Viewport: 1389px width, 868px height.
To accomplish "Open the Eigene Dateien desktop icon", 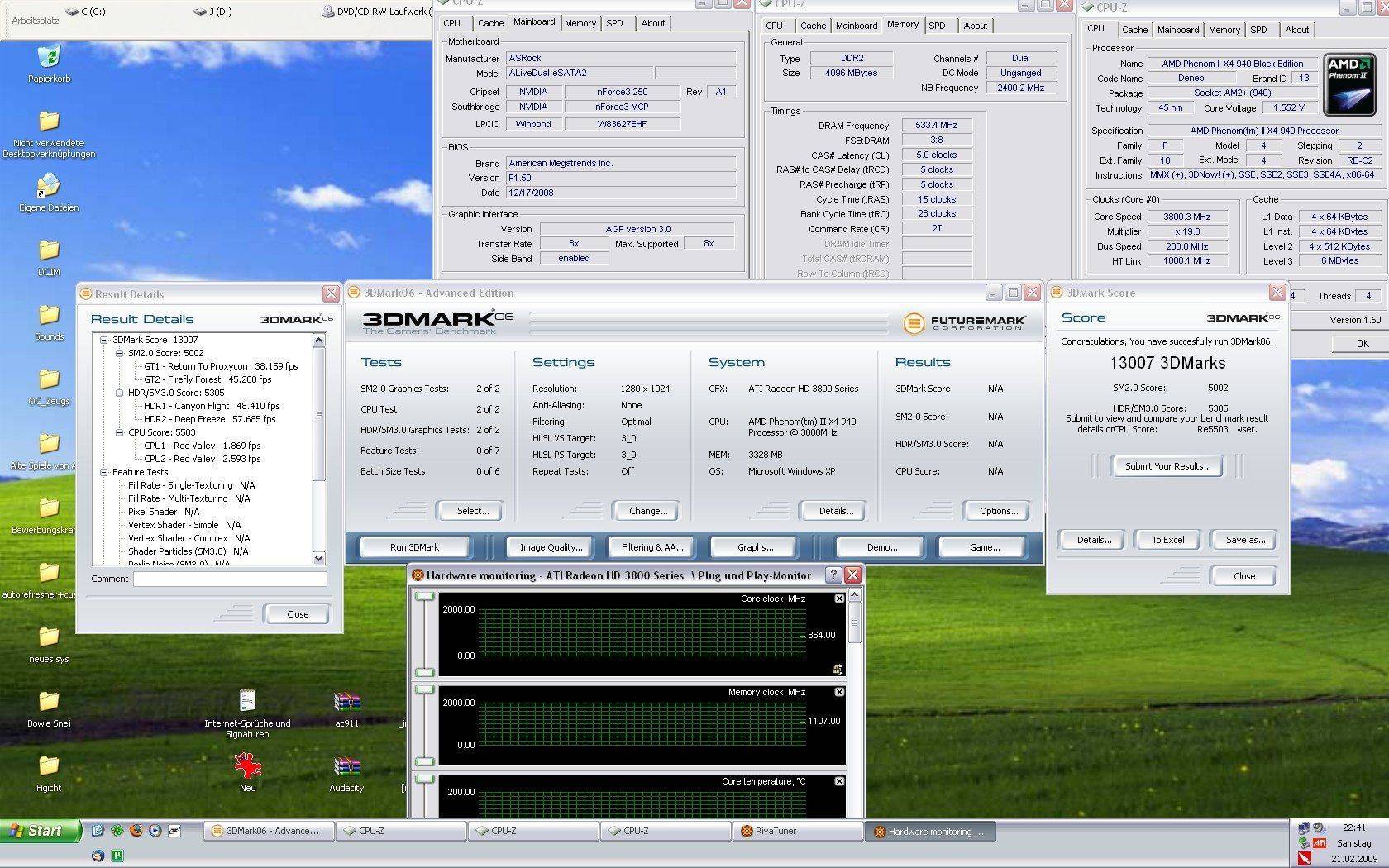I will tap(49, 186).
